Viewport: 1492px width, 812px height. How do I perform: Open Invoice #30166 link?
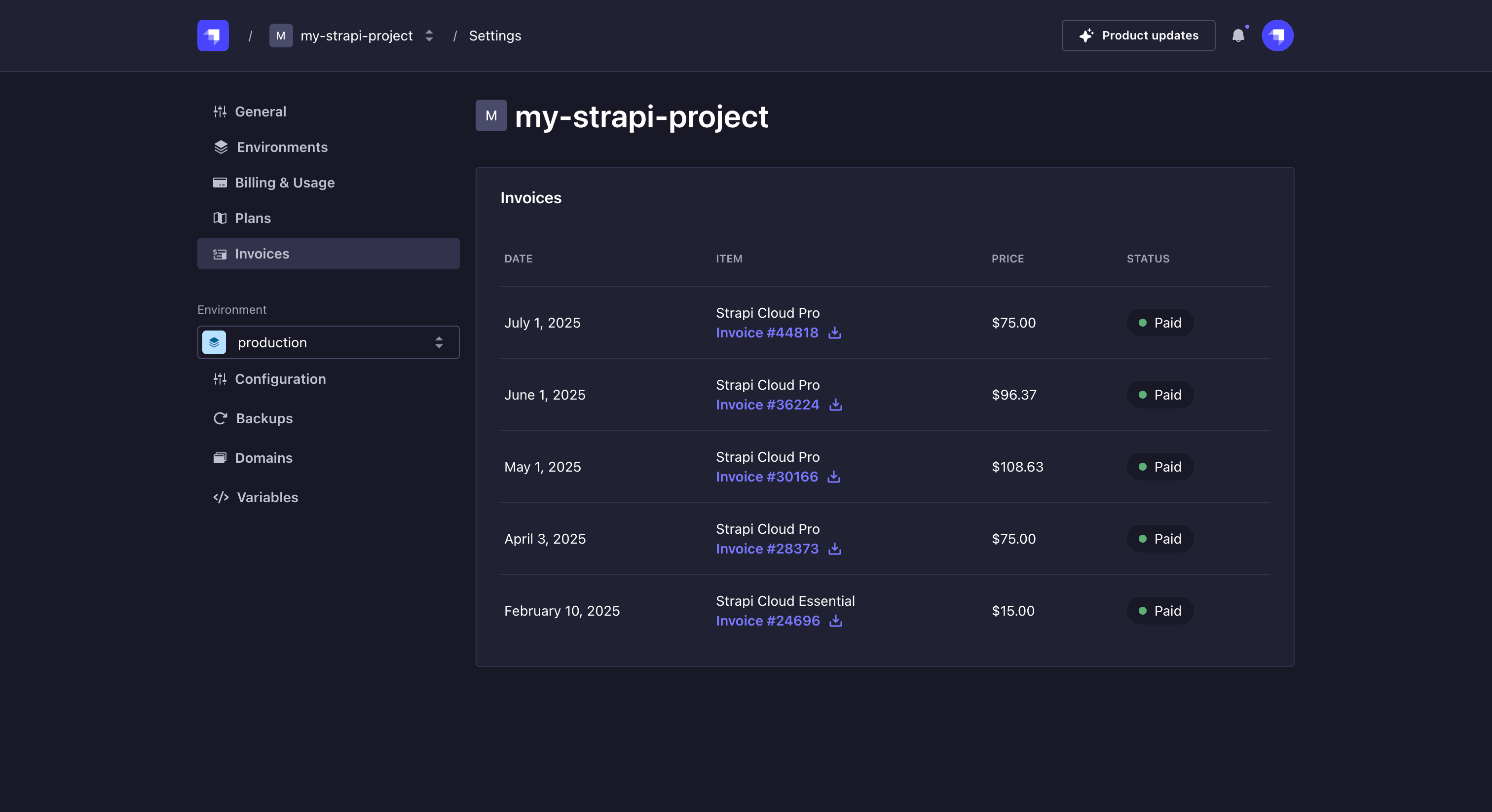pyautogui.click(x=766, y=477)
